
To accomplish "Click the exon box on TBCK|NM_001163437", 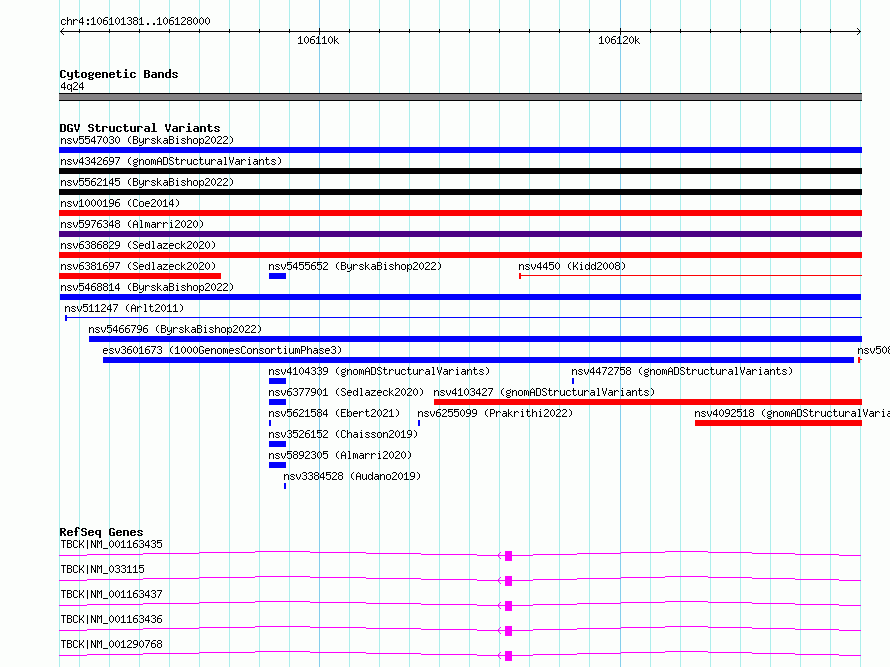I will coord(509,606).
